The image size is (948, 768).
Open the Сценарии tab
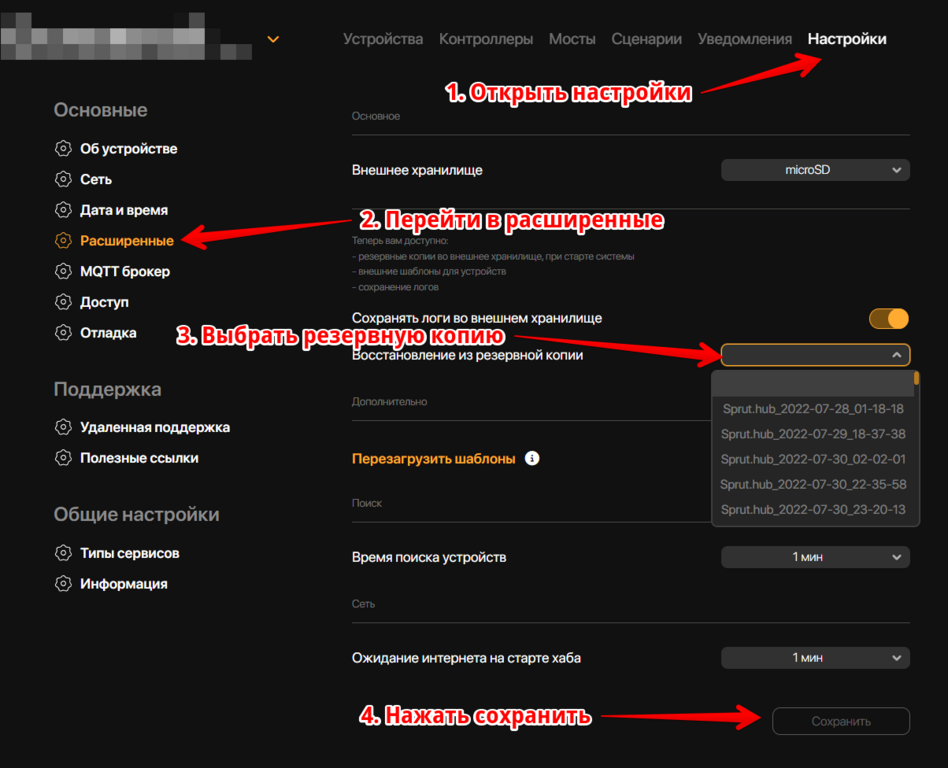coord(648,39)
